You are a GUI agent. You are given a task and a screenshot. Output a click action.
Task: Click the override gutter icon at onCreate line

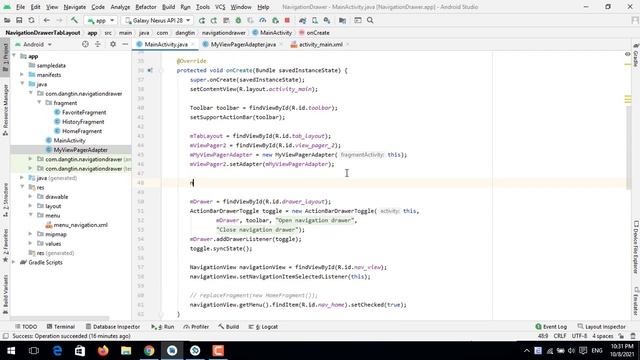click(x=150, y=70)
